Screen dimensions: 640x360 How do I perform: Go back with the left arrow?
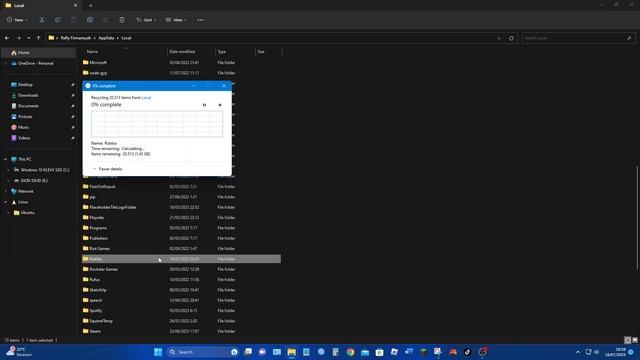pos(7,38)
